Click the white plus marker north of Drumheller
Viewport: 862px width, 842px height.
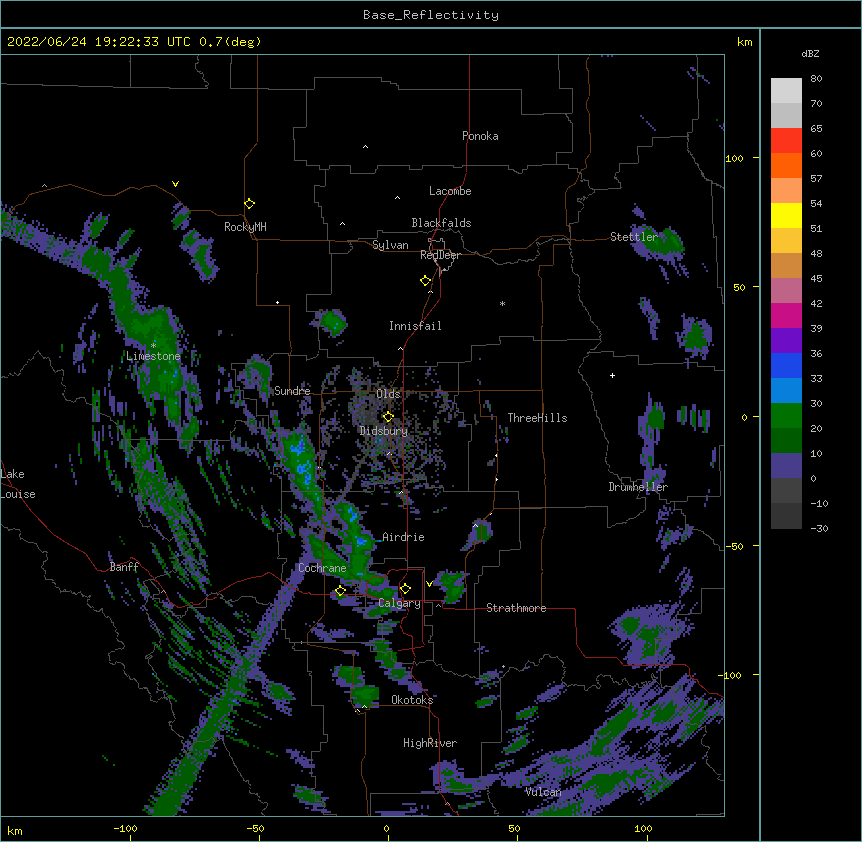(612, 375)
